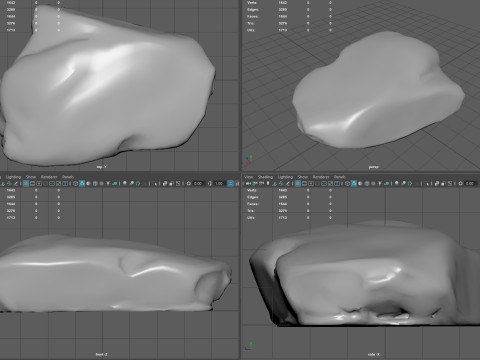Open Grease Pencil icon in side view toolbar
Image resolution: width=480 pixels, height=360 pixels.
click(x=288, y=183)
